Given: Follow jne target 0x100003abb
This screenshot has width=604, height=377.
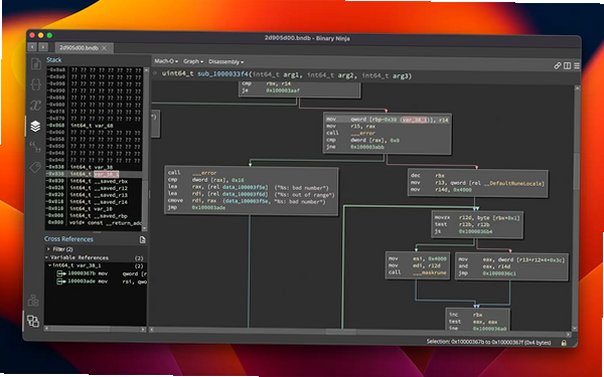Looking at the screenshot, I should 367,147.
